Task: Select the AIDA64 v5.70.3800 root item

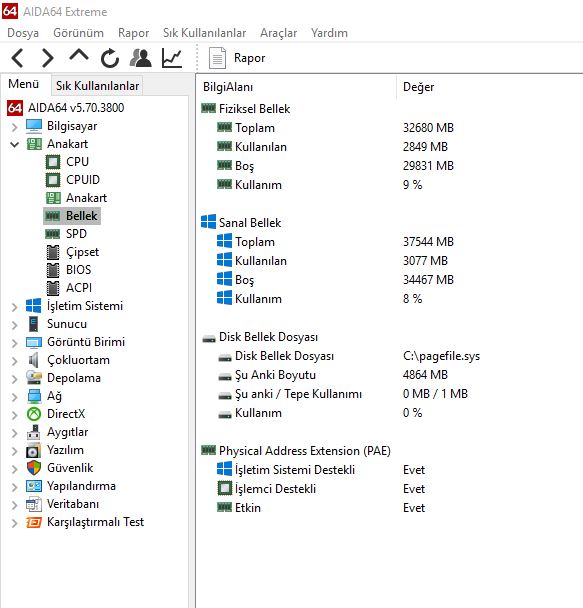Action: (76, 107)
